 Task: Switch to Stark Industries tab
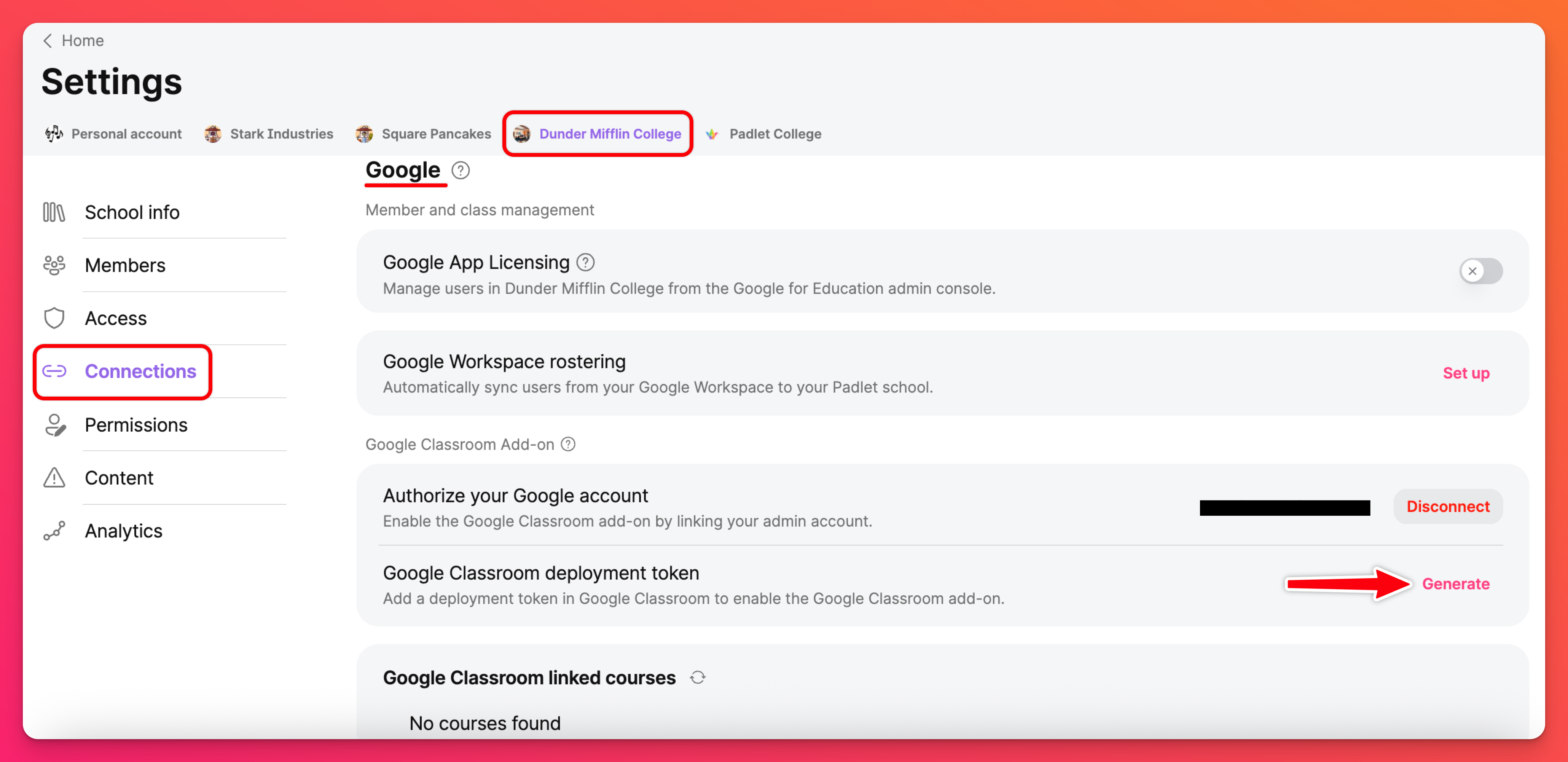pos(269,134)
